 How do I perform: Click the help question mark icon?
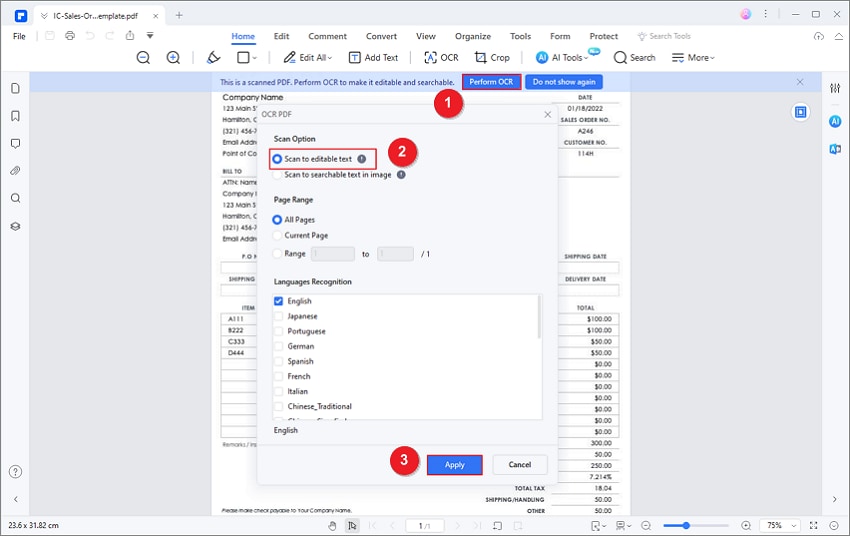[16, 472]
